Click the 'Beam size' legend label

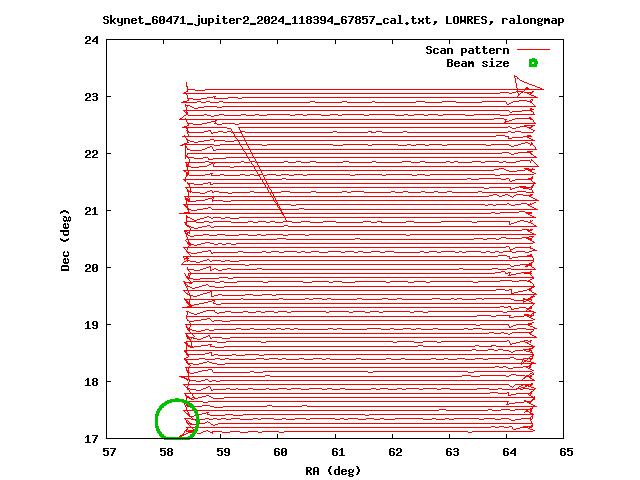[x=478, y=63]
